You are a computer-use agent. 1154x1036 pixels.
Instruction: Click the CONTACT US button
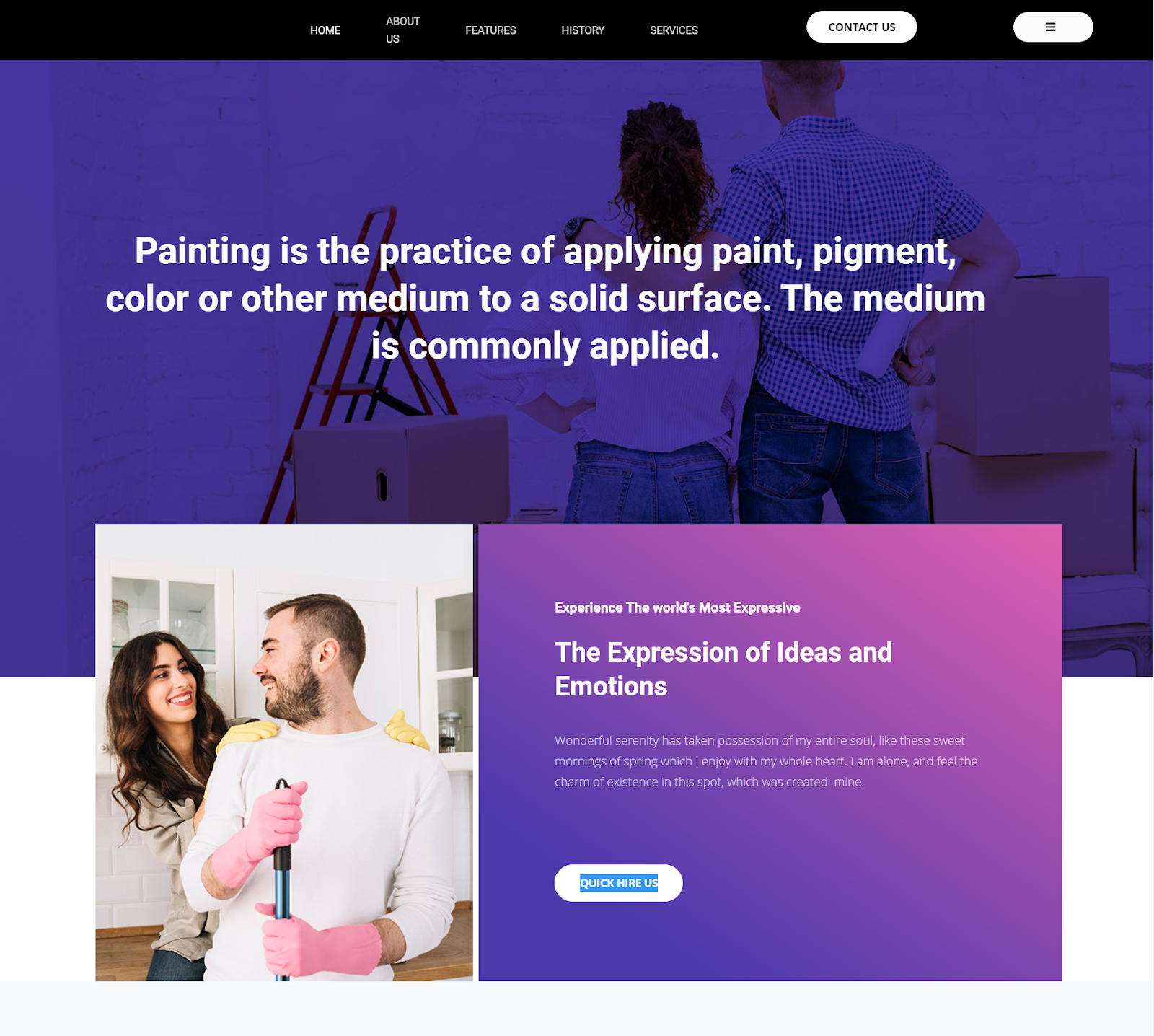click(x=861, y=27)
